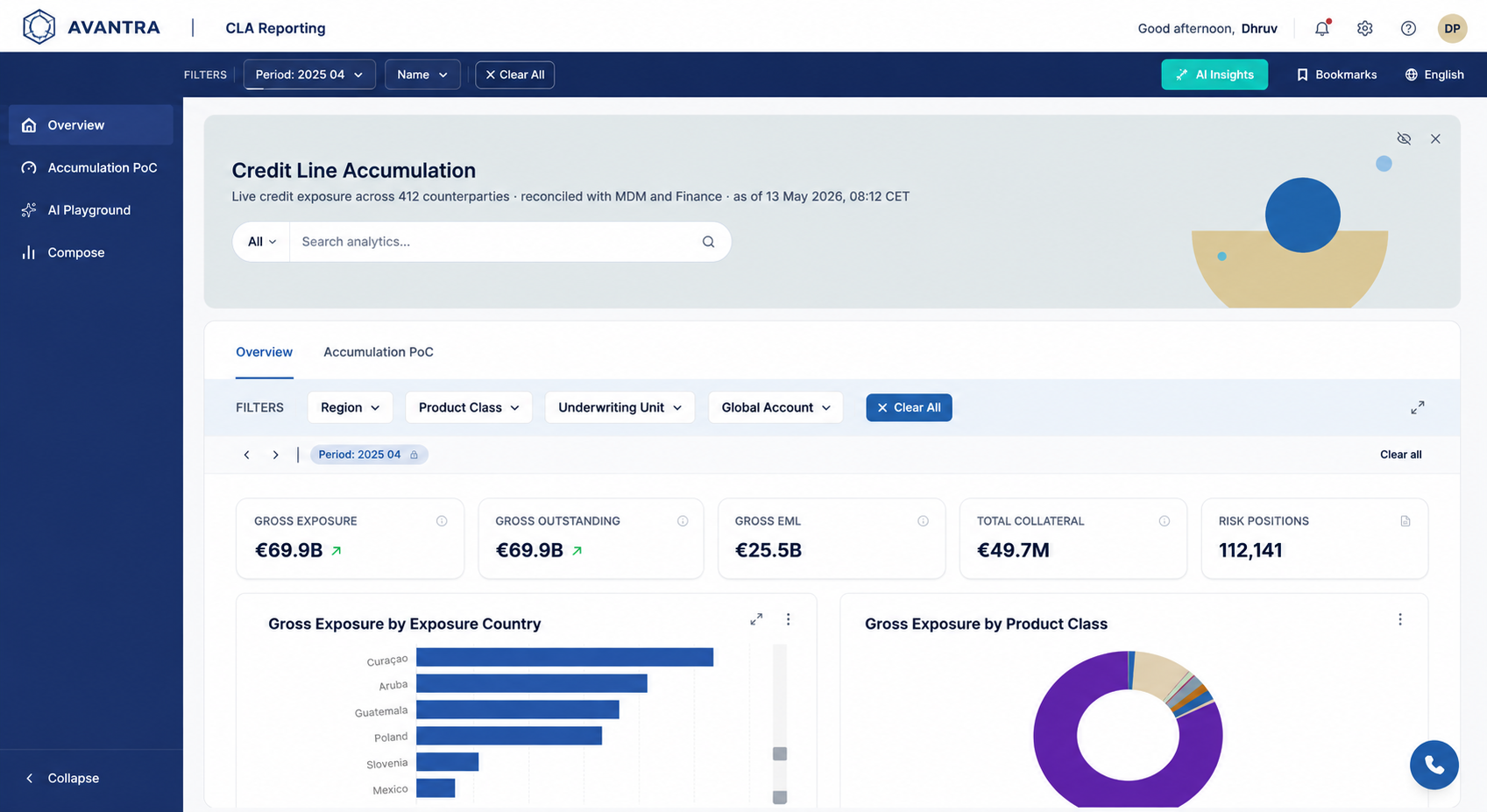Select Accumulation PoC in the sidebar
Screen dimensions: 1487x812
[91, 167]
